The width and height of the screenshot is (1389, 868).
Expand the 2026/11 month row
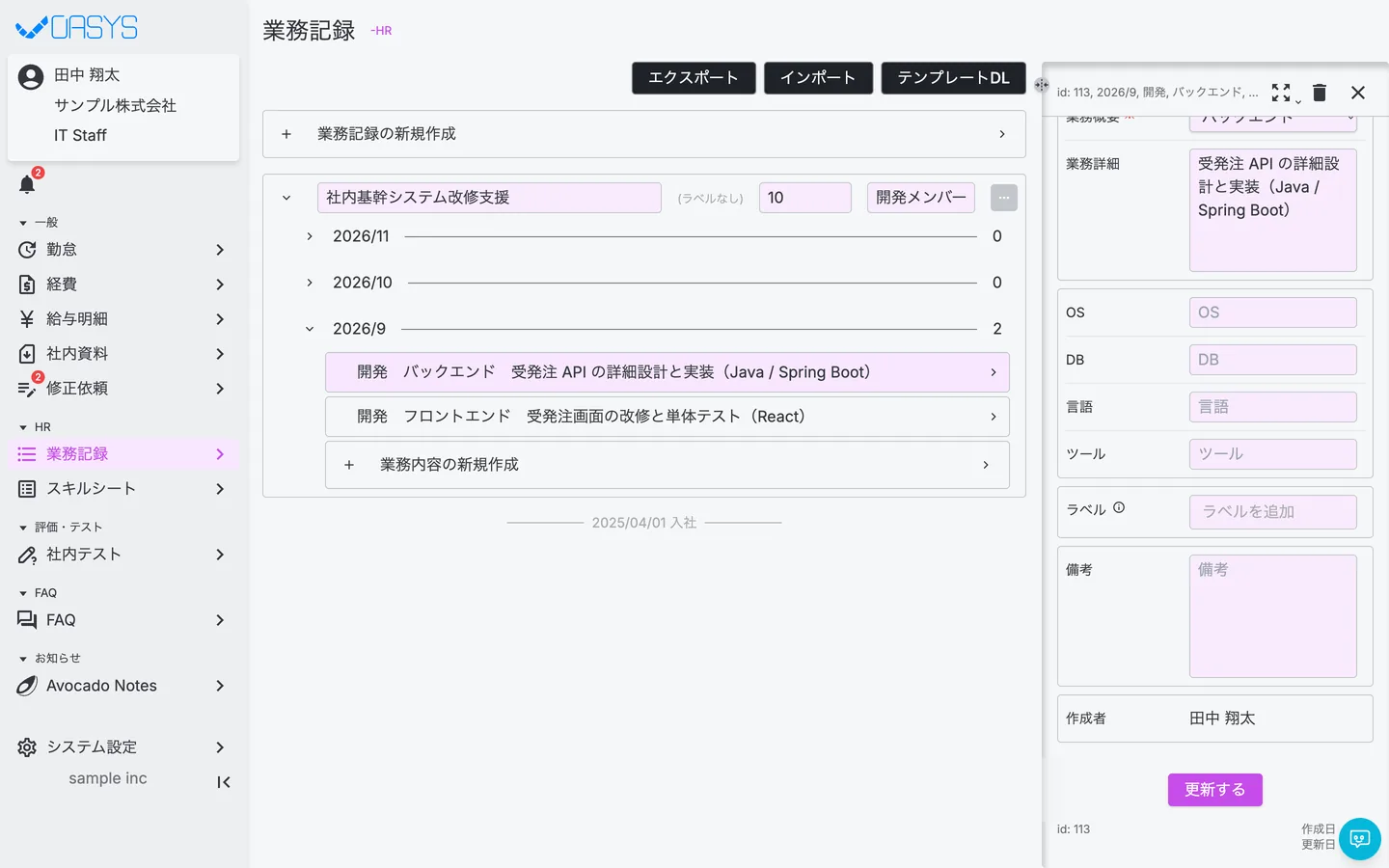(310, 236)
